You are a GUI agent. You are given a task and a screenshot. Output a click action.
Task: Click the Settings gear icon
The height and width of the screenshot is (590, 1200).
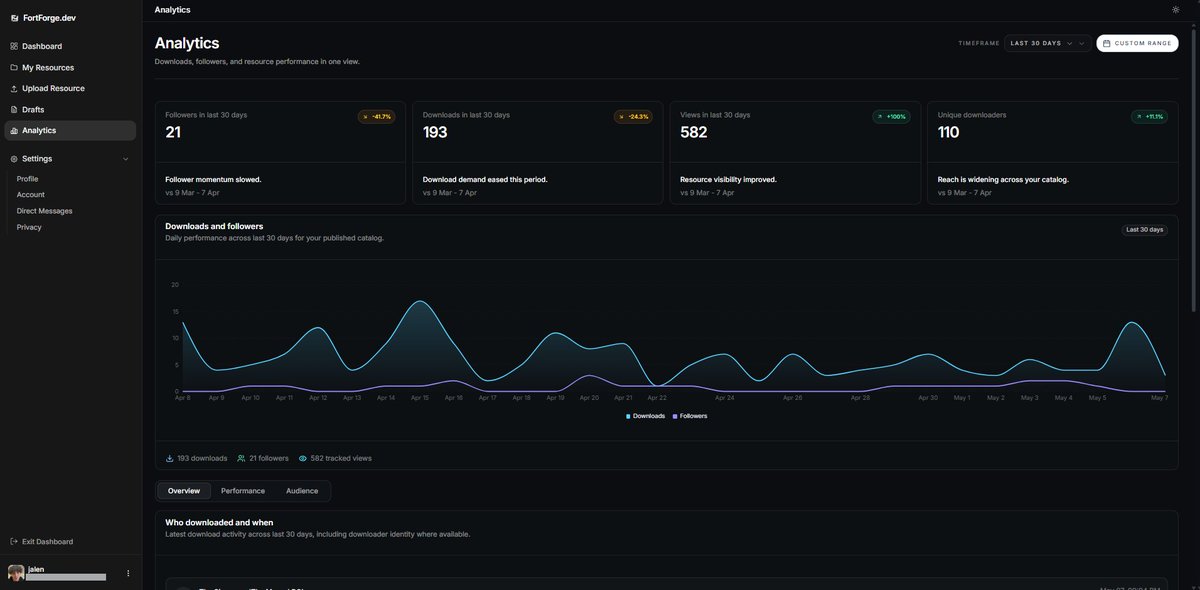coord(14,159)
